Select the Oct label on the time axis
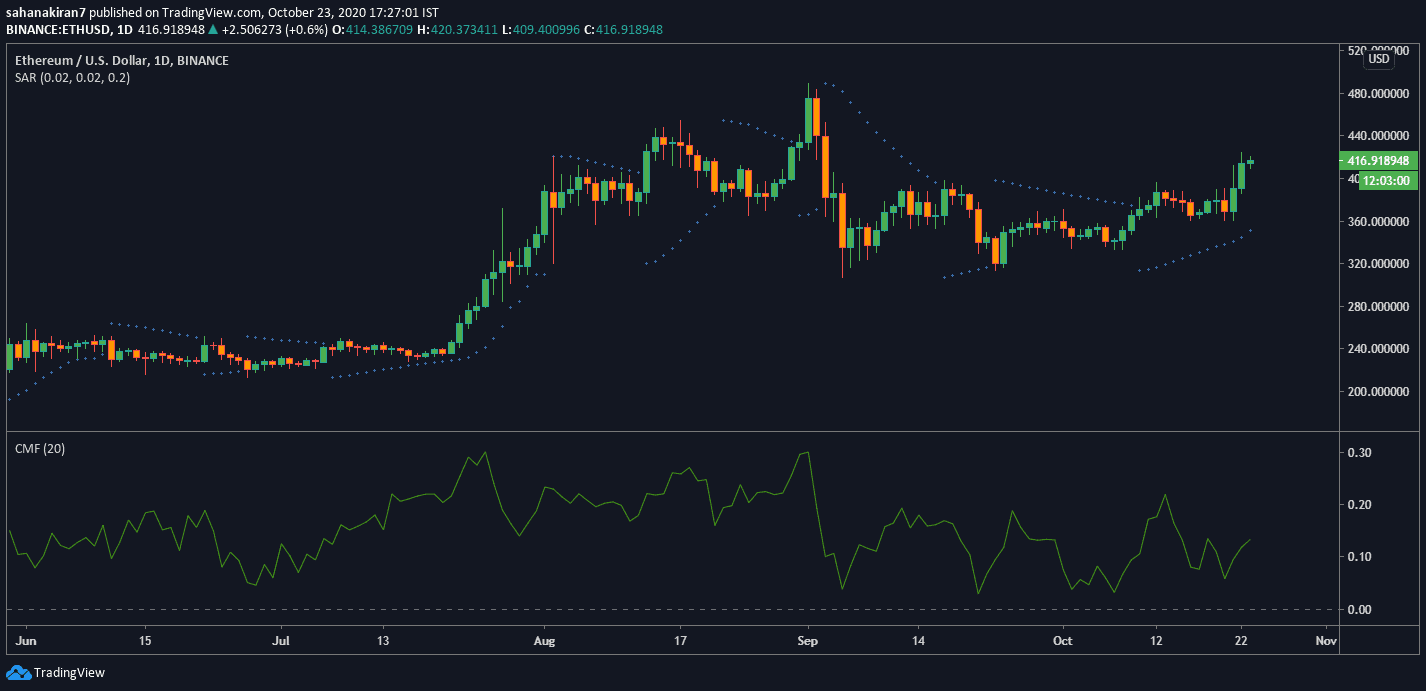The height and width of the screenshot is (691, 1426). pyautogui.click(x=1063, y=640)
